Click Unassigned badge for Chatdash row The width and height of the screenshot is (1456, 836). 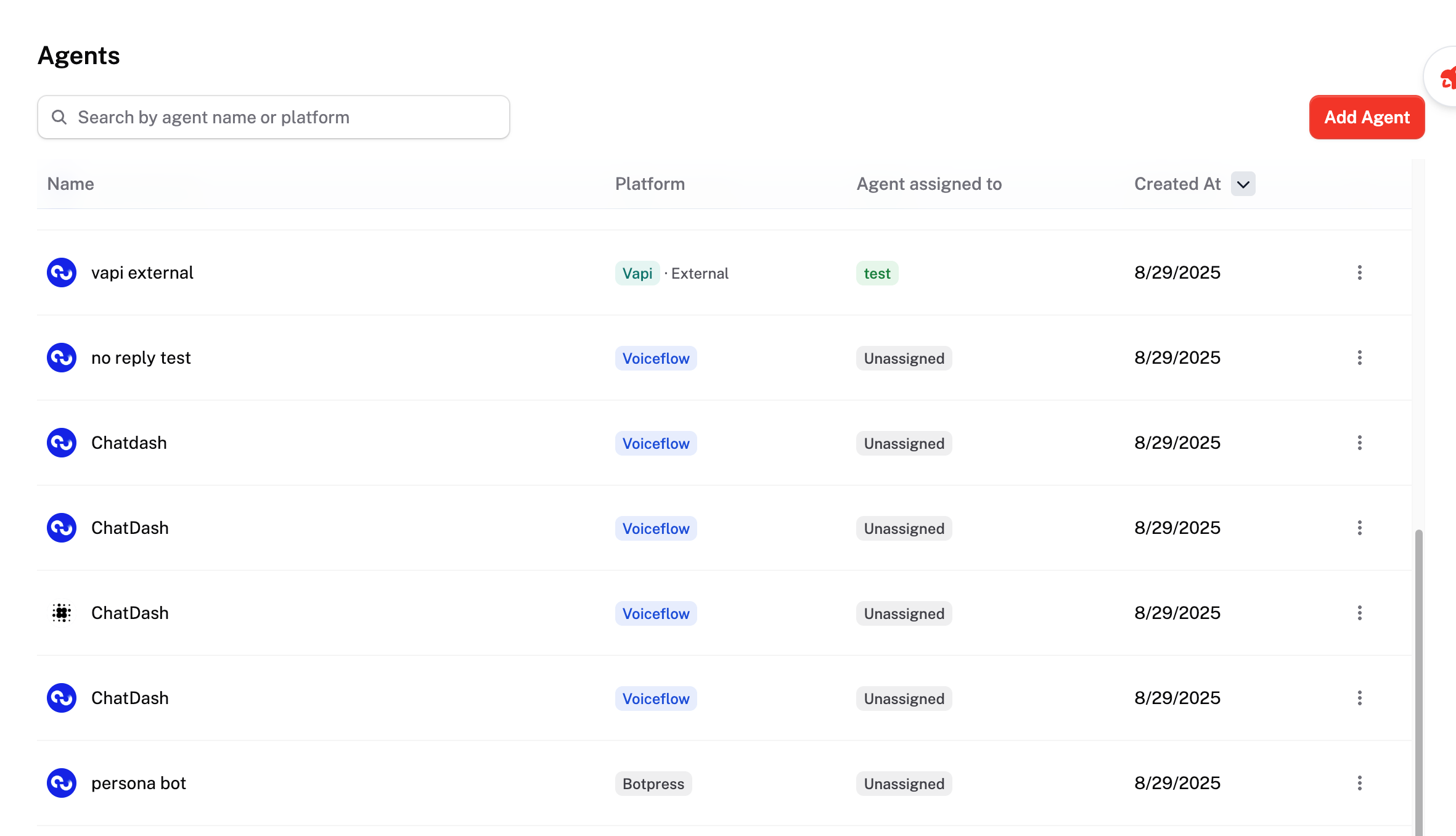click(904, 443)
